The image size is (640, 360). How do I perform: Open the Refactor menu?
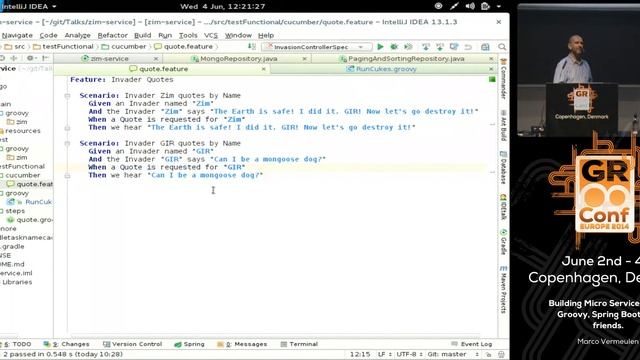113,36
